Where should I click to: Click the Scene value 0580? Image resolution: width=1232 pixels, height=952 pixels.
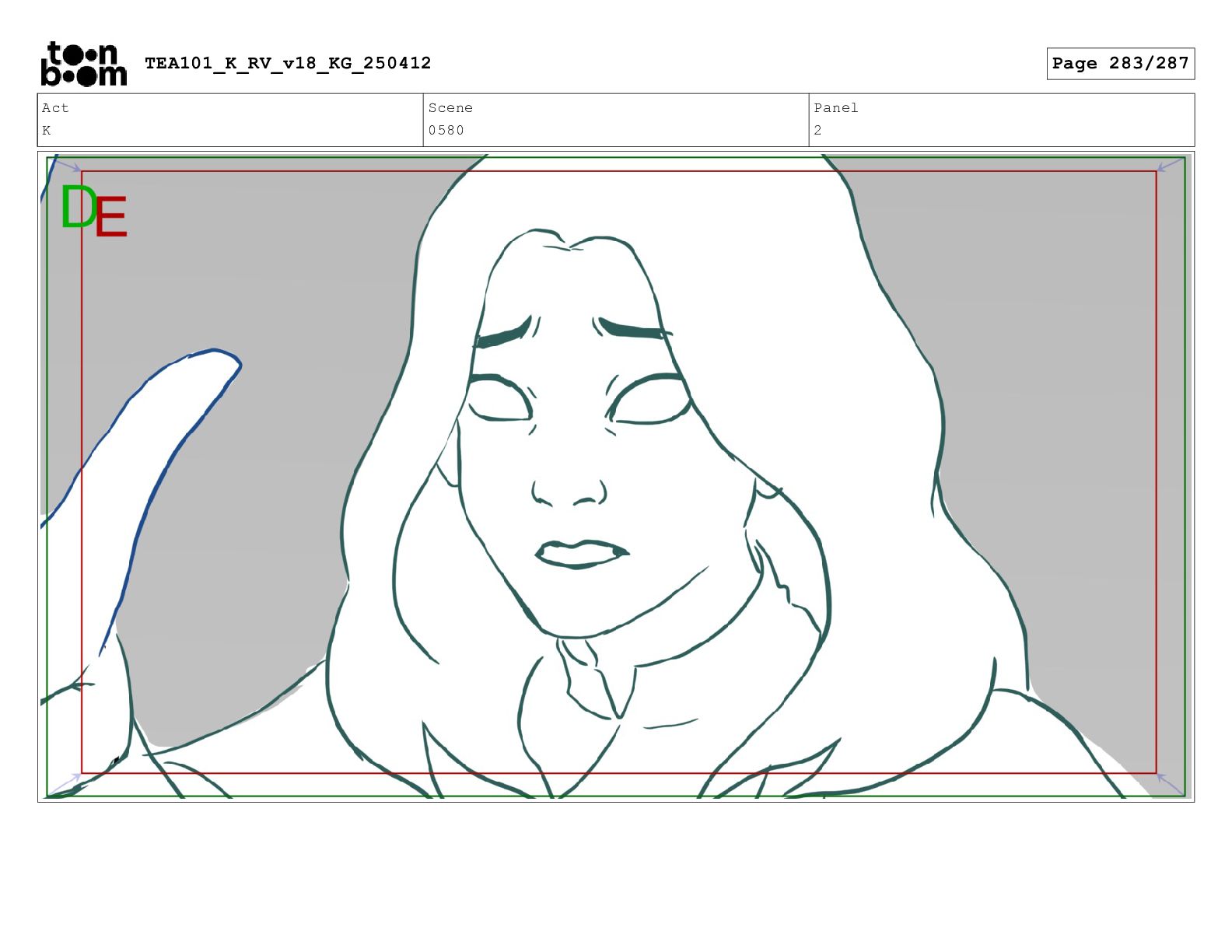[446, 131]
